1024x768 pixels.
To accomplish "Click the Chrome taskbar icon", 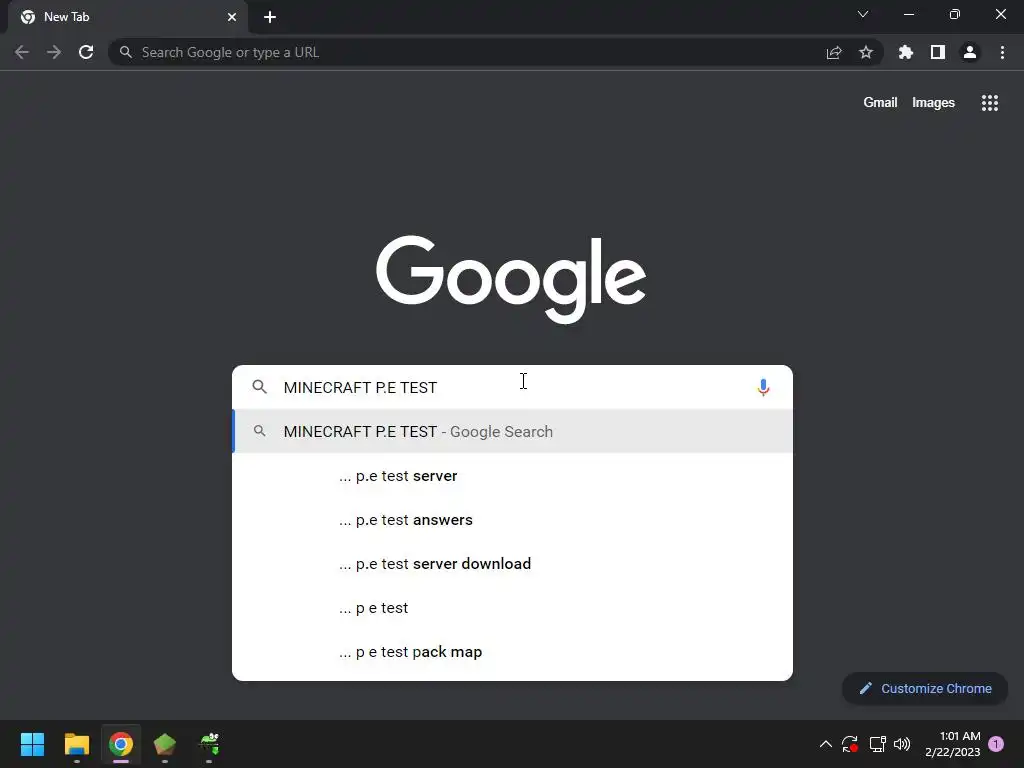I will (121, 744).
